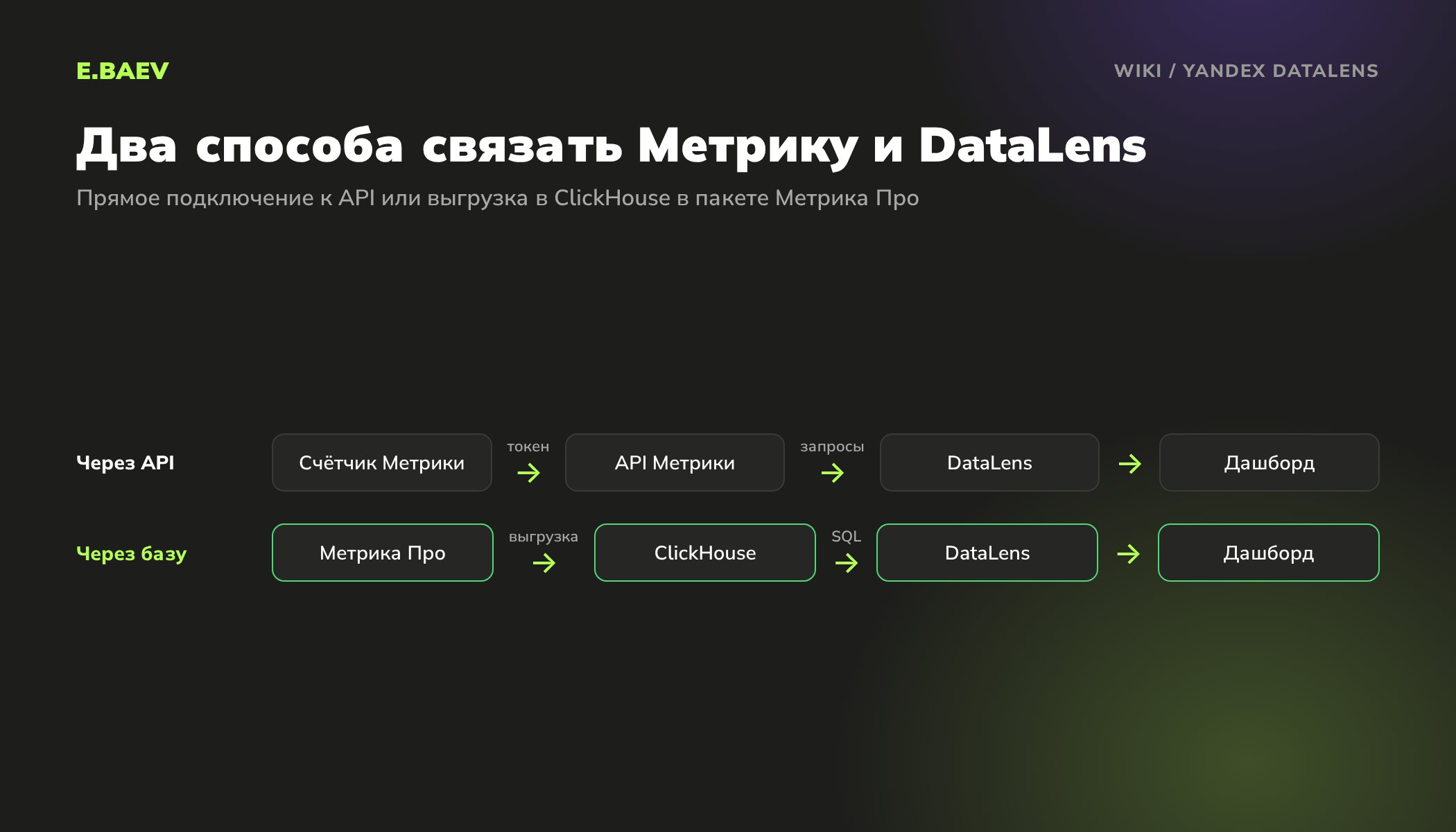
Task: Click the 'SQL' label
Action: [x=847, y=537]
